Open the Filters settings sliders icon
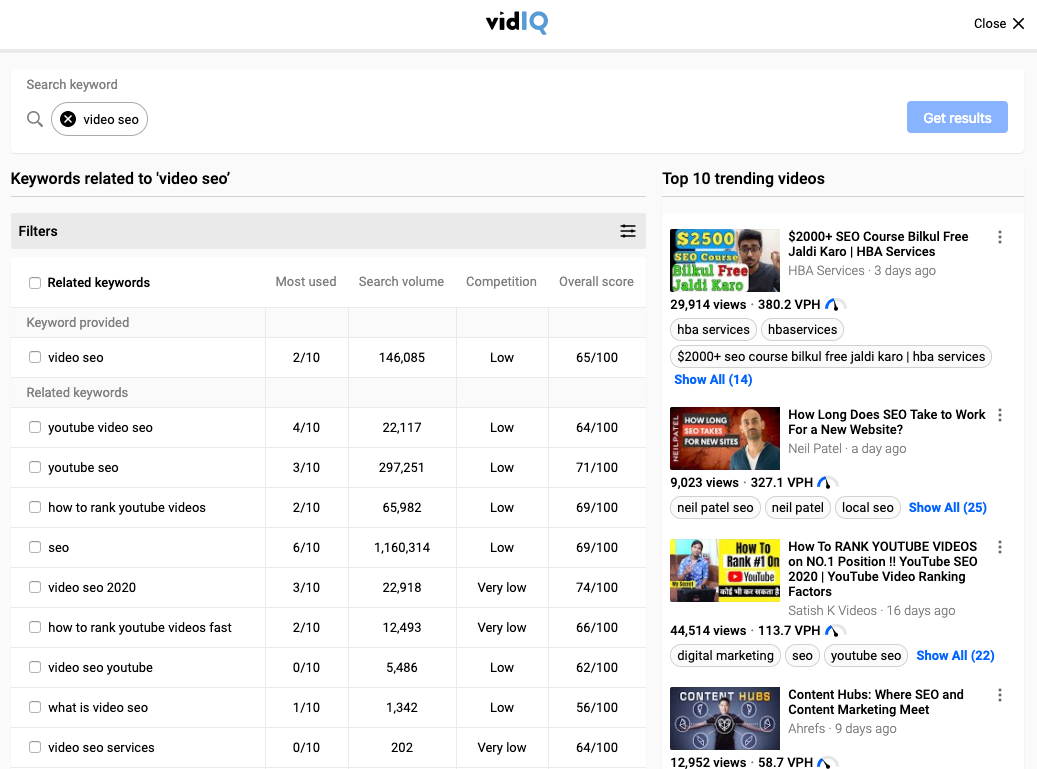The width and height of the screenshot is (1037, 769). [x=628, y=231]
